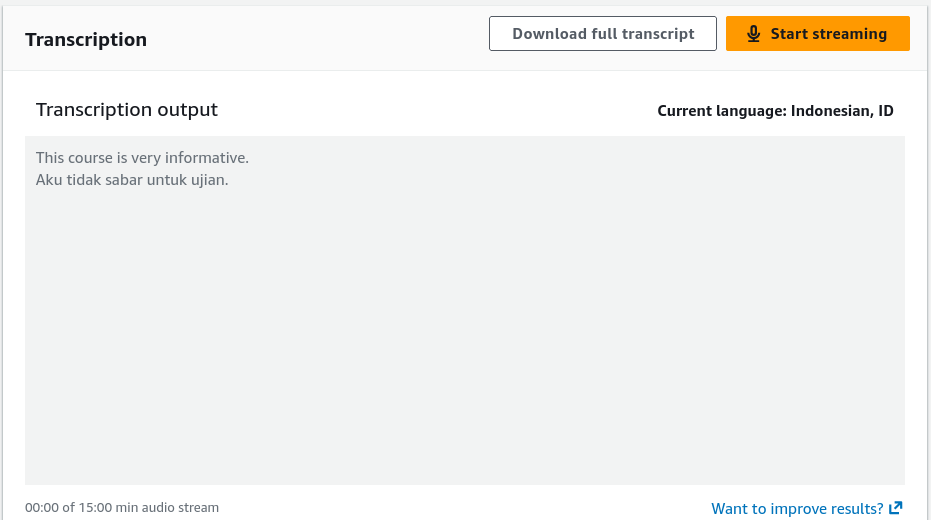Image resolution: width=931 pixels, height=520 pixels.
Task: Click the line 'Aku tidak sabar untuk ujian.'
Action: (x=132, y=180)
